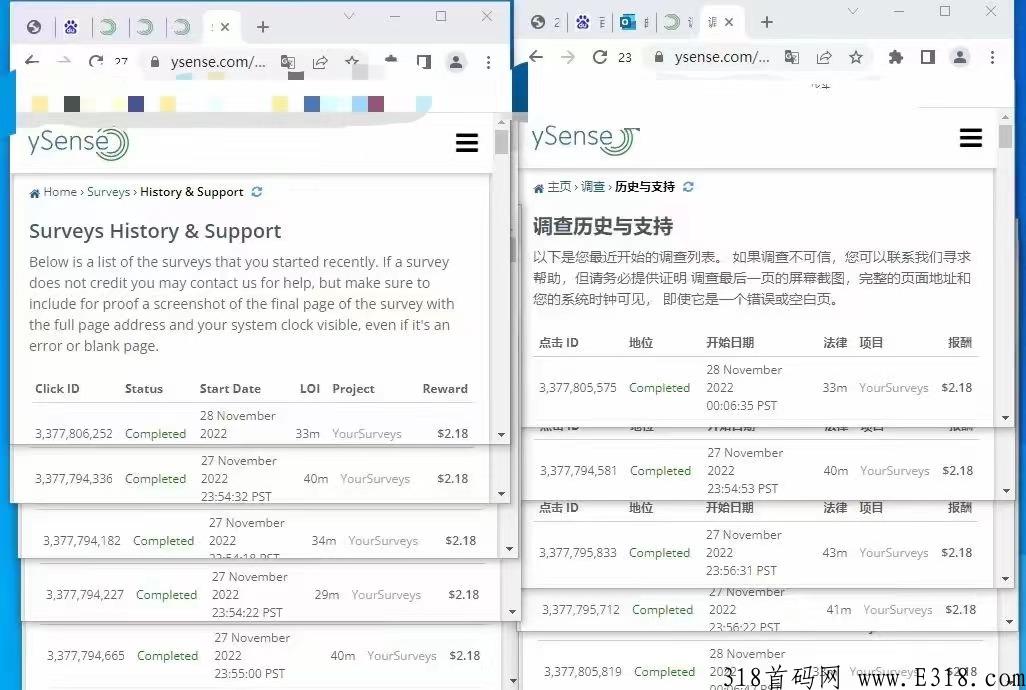Reload the page in right browser window
1026x690 pixels.
click(x=599, y=57)
